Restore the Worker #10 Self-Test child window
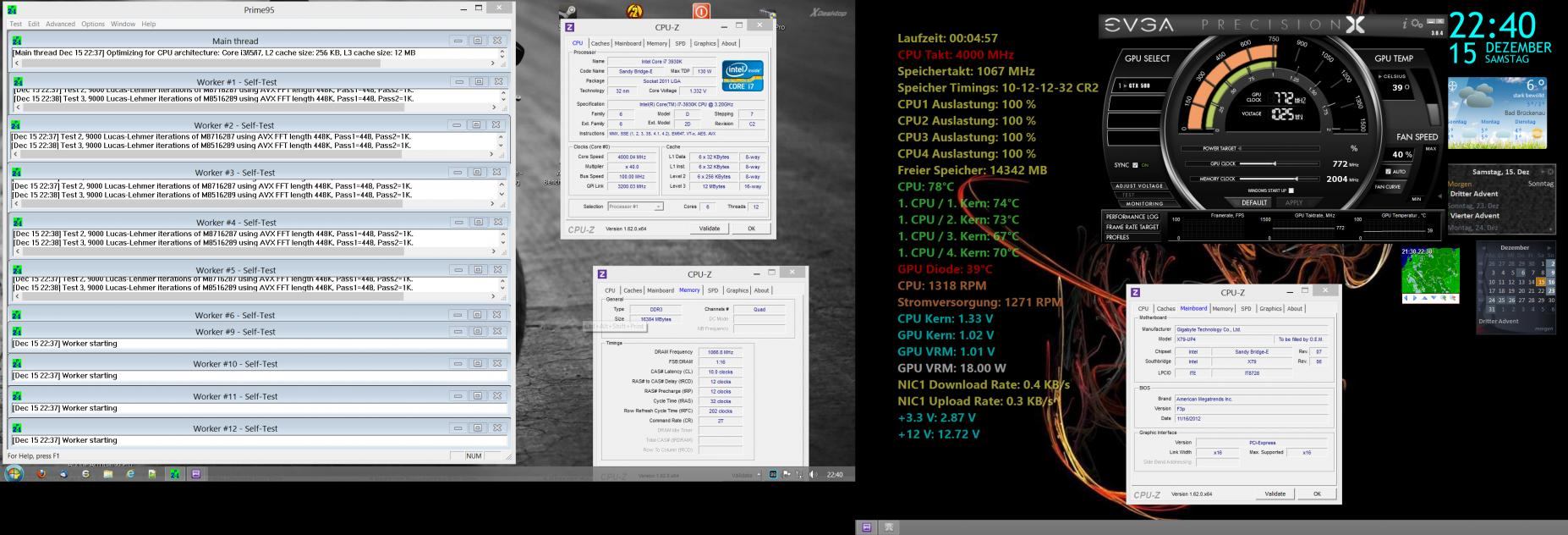This screenshot has height=535, width=1568. [476, 363]
